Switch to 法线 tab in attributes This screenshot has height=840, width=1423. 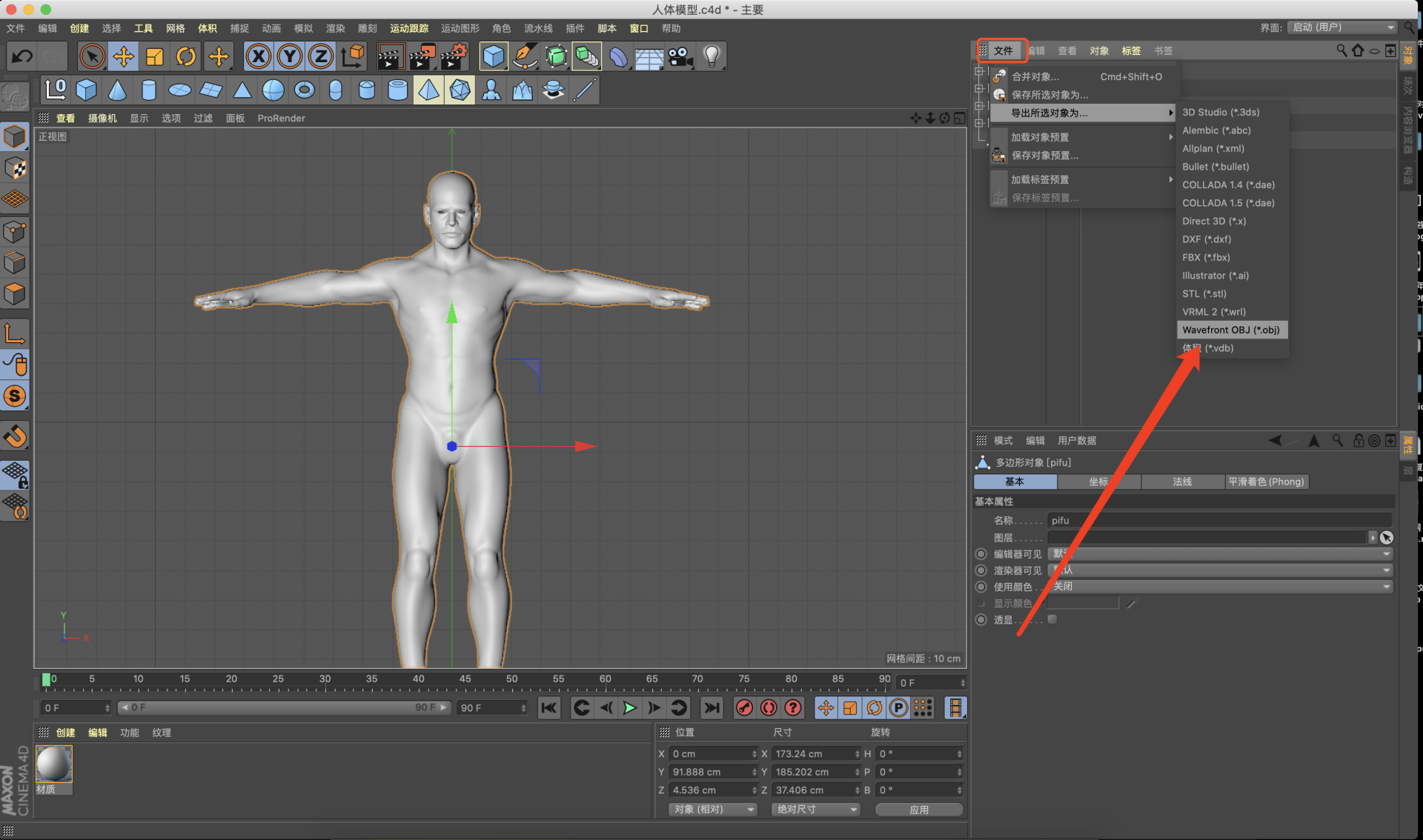[x=1182, y=481]
